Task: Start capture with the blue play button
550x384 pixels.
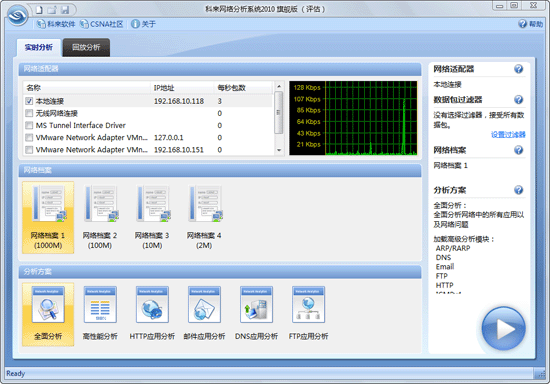Action: point(504,329)
